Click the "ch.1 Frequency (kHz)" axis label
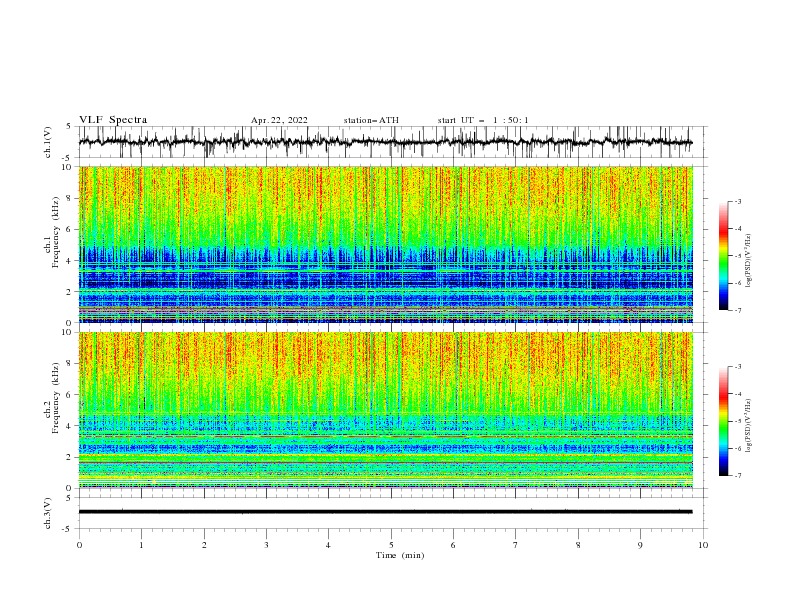 [52, 232]
